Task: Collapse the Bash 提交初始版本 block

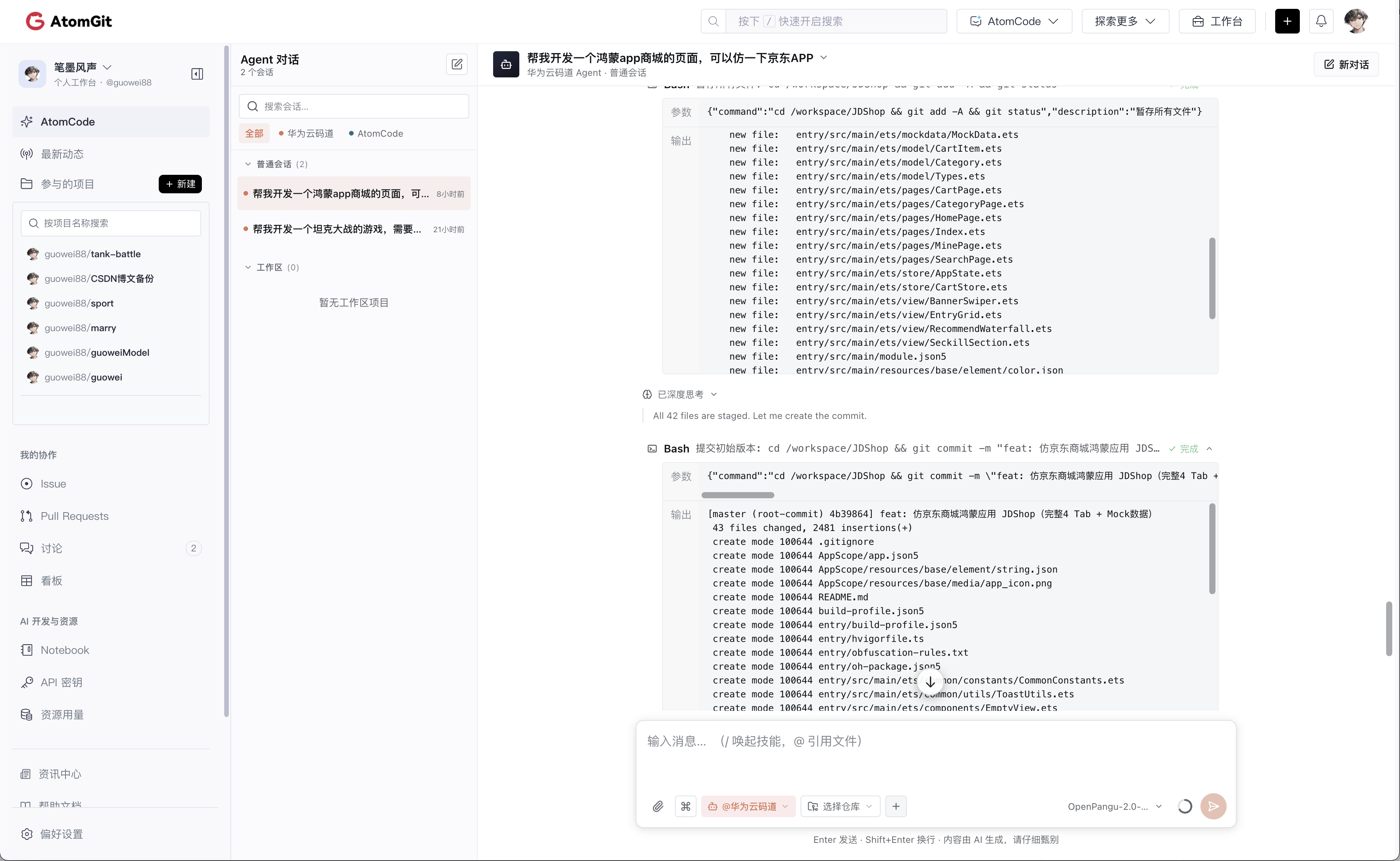Action: [x=1209, y=449]
